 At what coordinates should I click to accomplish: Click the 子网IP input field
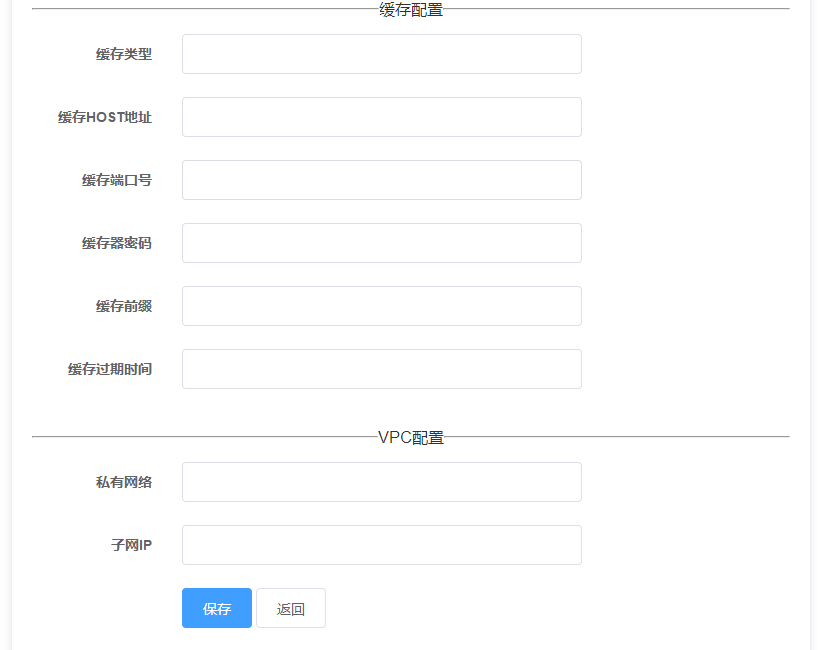(x=382, y=545)
